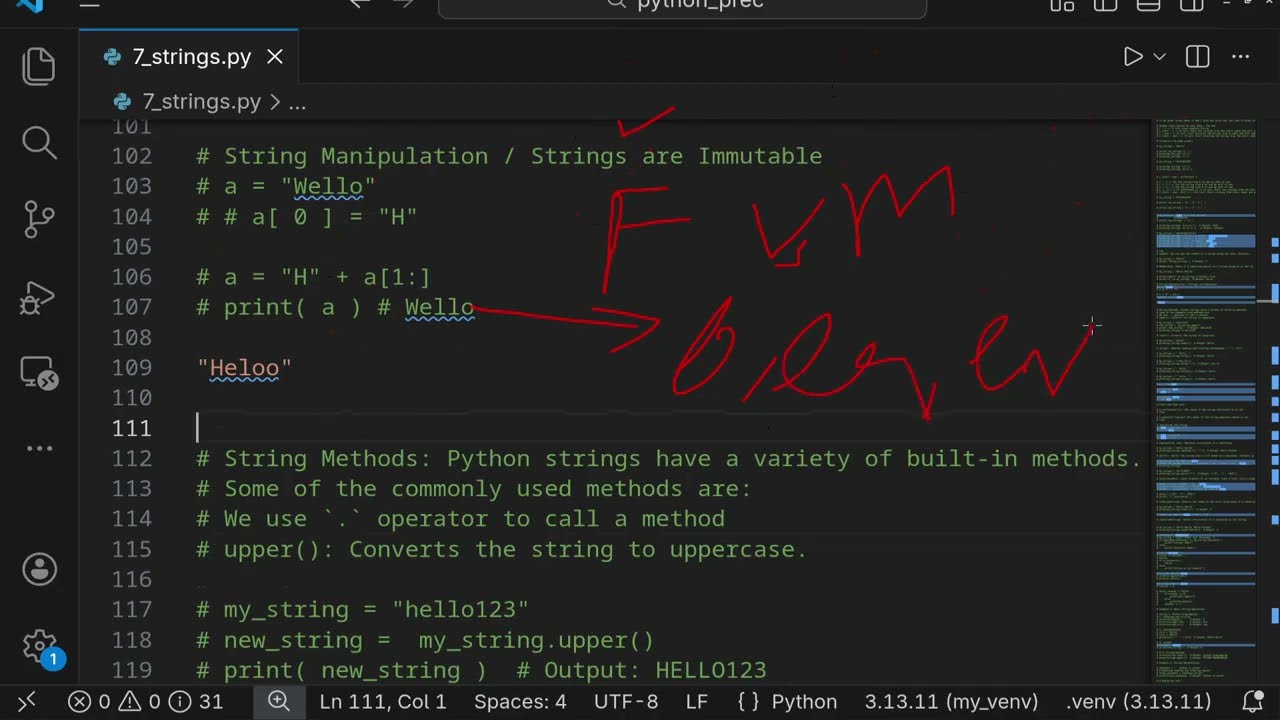Click 'upper(): Converts the string' comment

coord(501,549)
